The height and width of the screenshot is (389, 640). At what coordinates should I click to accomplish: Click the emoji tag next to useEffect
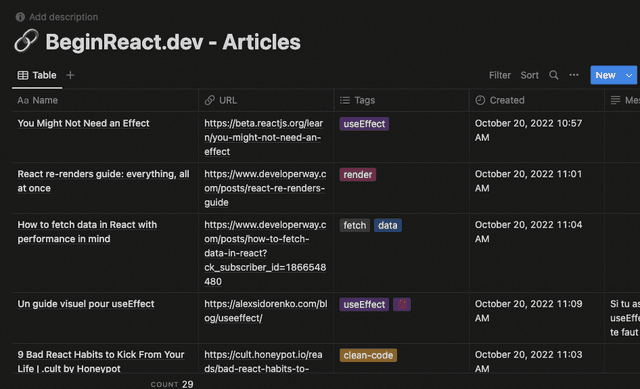coord(402,305)
